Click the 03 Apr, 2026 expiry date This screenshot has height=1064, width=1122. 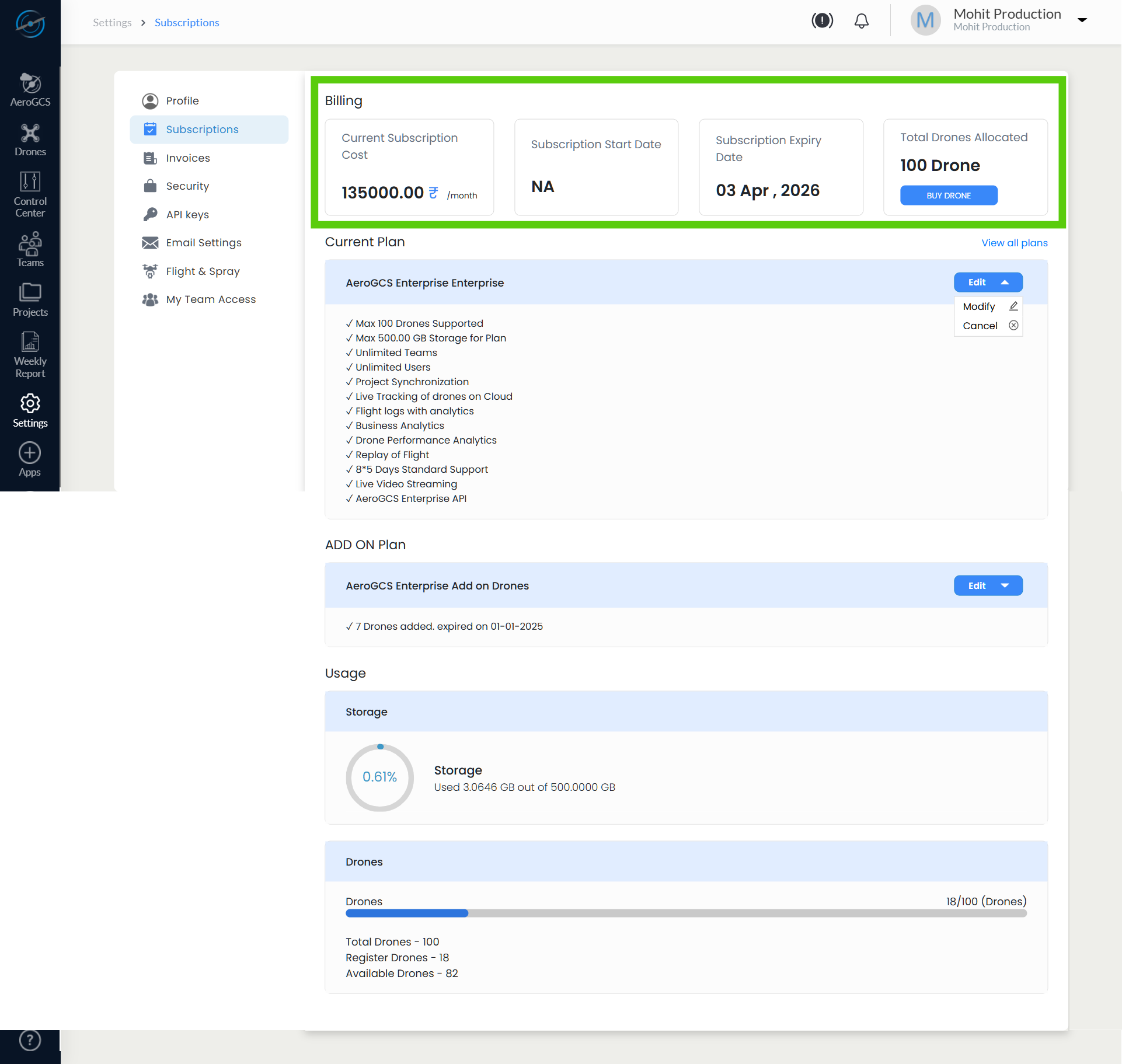(x=768, y=190)
